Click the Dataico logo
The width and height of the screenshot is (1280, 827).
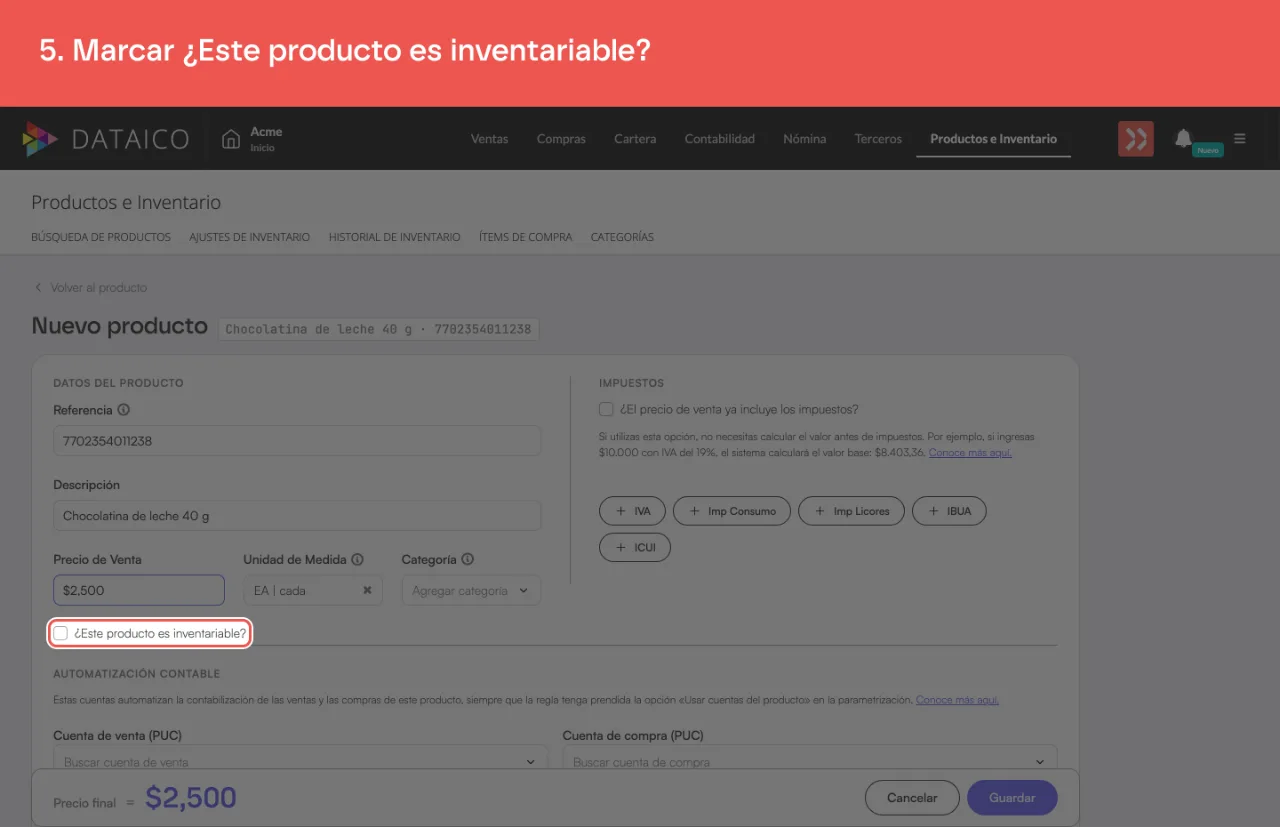click(105, 139)
